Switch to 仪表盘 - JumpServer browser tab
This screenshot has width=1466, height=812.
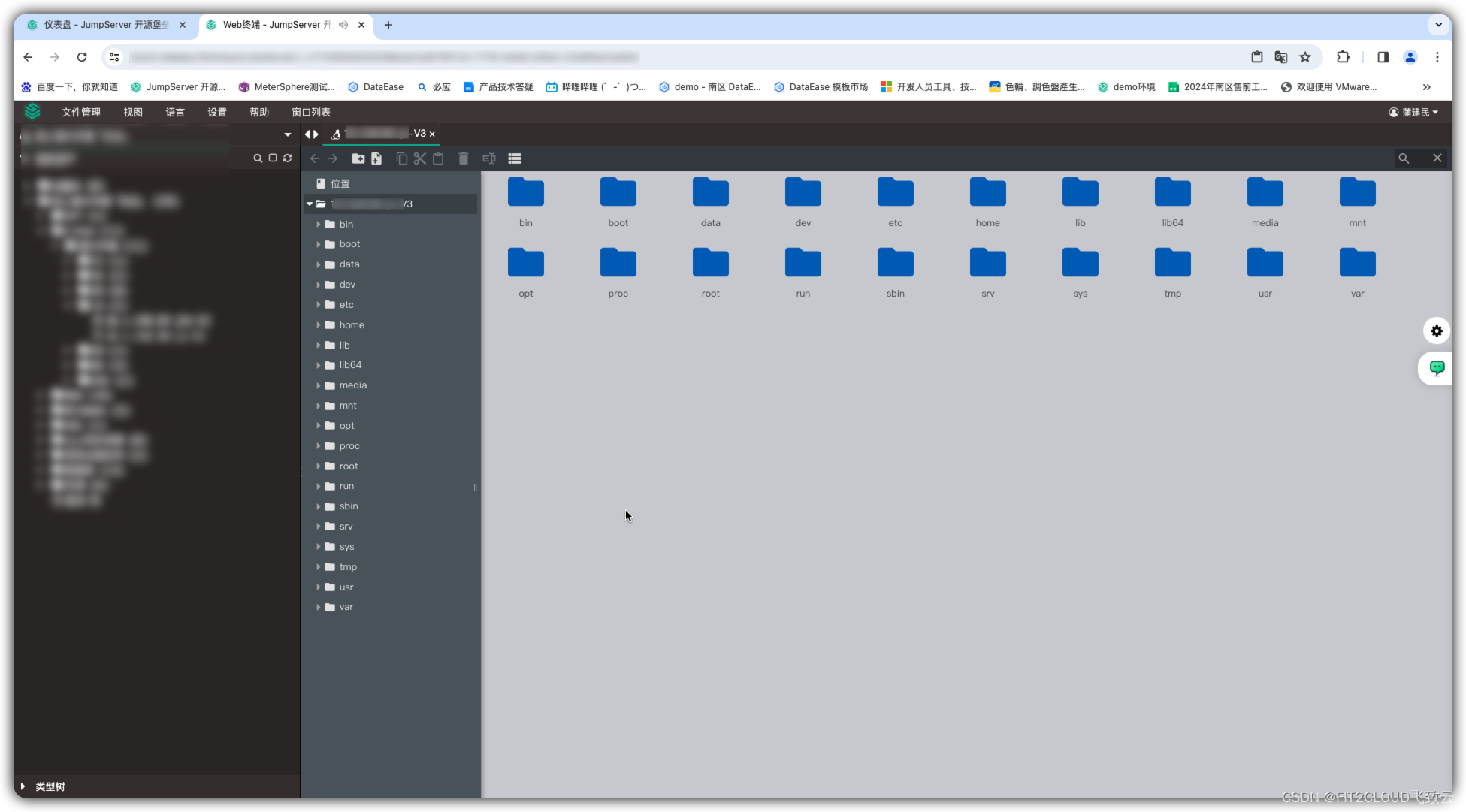click(x=106, y=25)
